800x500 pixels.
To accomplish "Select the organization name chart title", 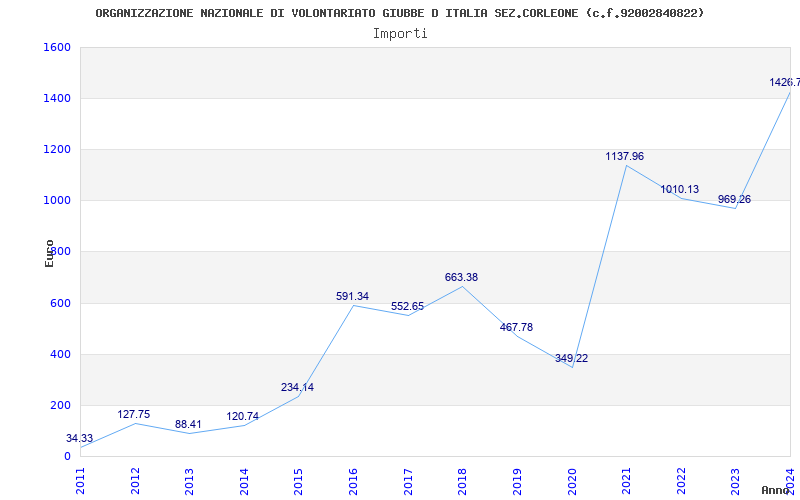I will click(x=400, y=13).
